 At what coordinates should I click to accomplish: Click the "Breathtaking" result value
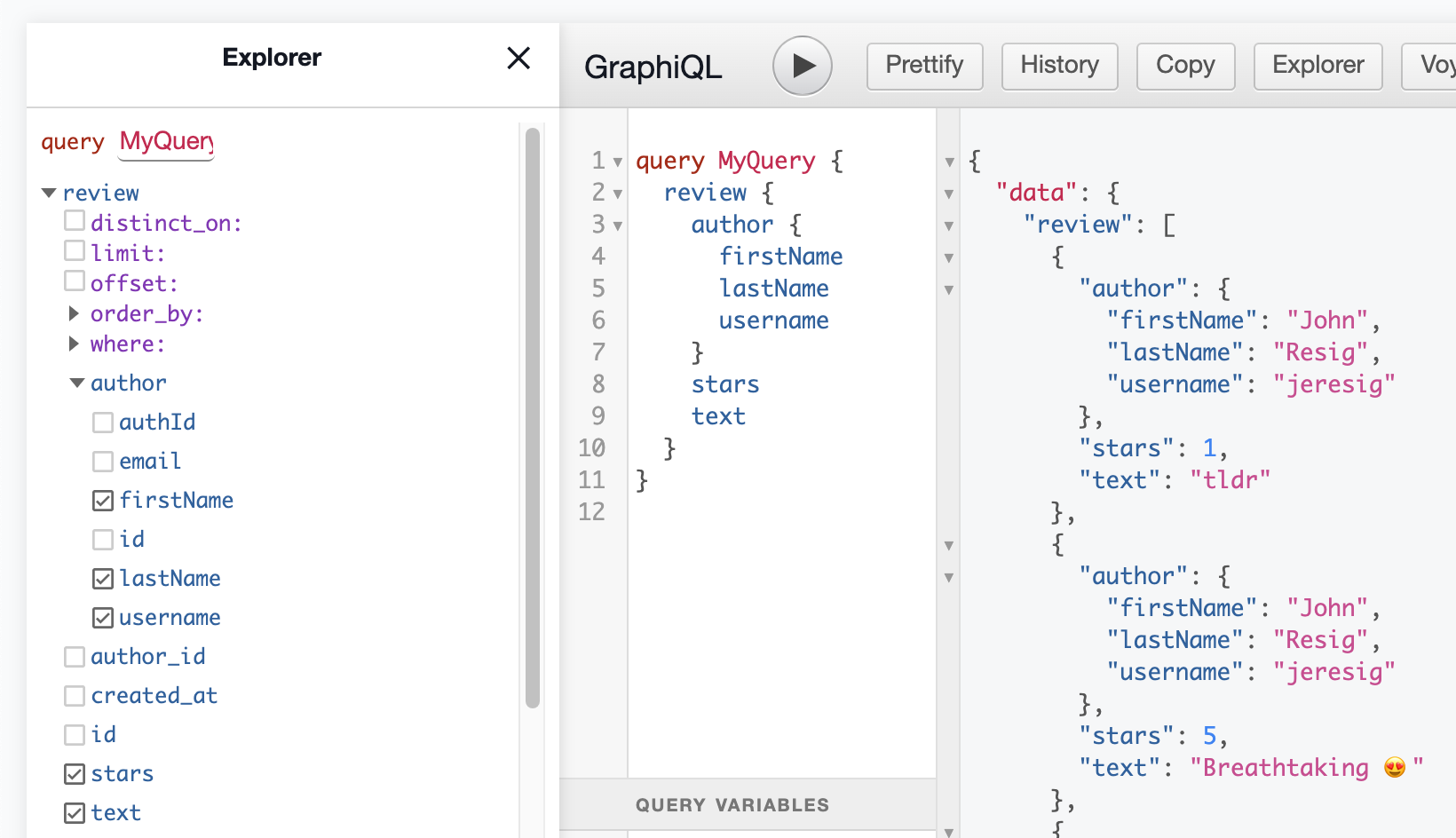pos(1306,768)
